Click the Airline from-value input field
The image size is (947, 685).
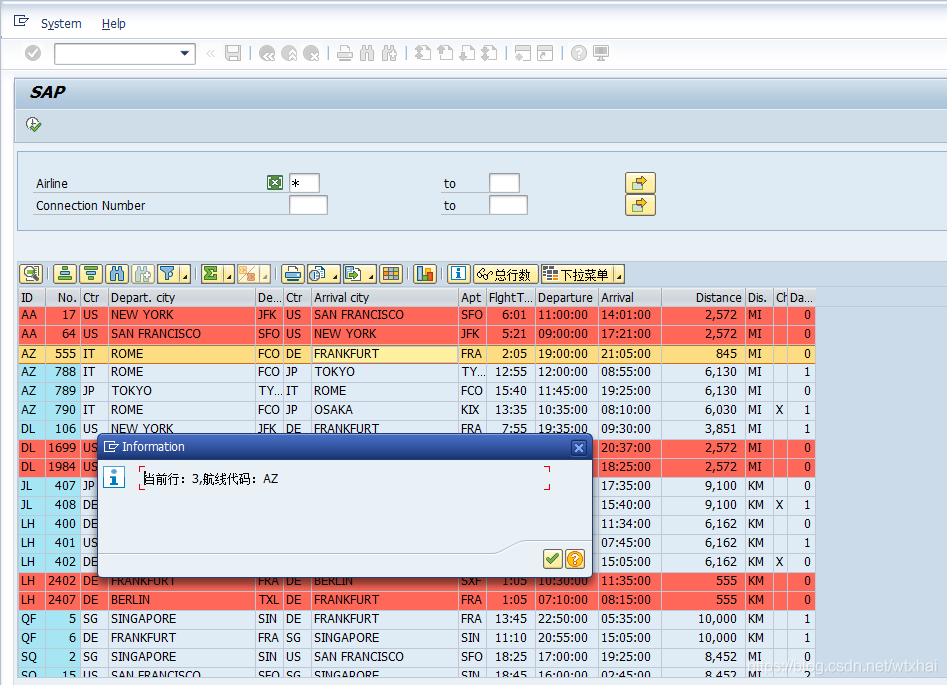pyautogui.click(x=304, y=183)
